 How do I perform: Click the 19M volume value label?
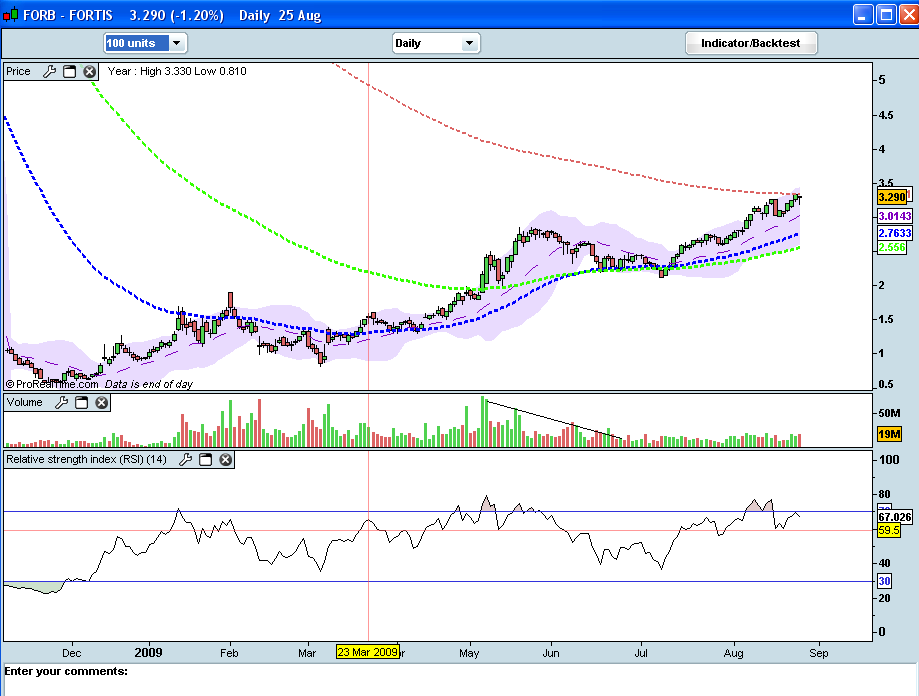889,434
